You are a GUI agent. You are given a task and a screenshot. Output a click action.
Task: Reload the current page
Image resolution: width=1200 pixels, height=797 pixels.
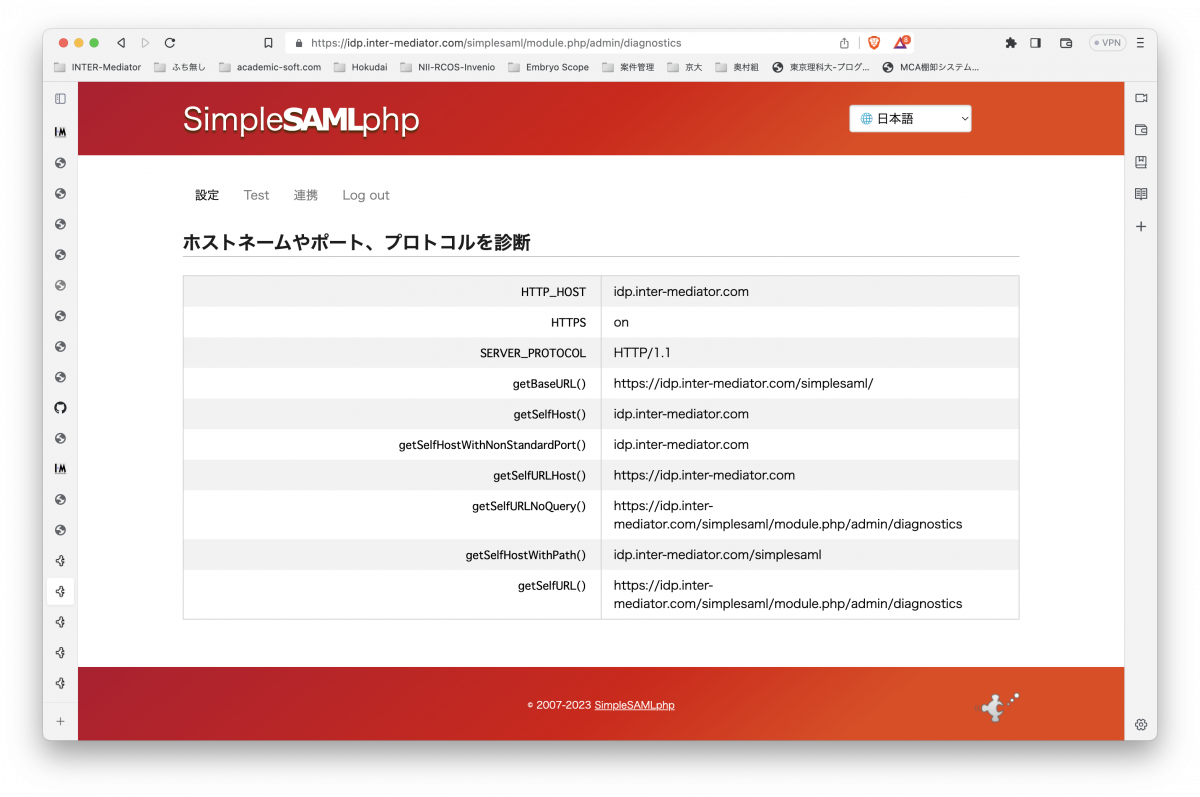(x=168, y=42)
